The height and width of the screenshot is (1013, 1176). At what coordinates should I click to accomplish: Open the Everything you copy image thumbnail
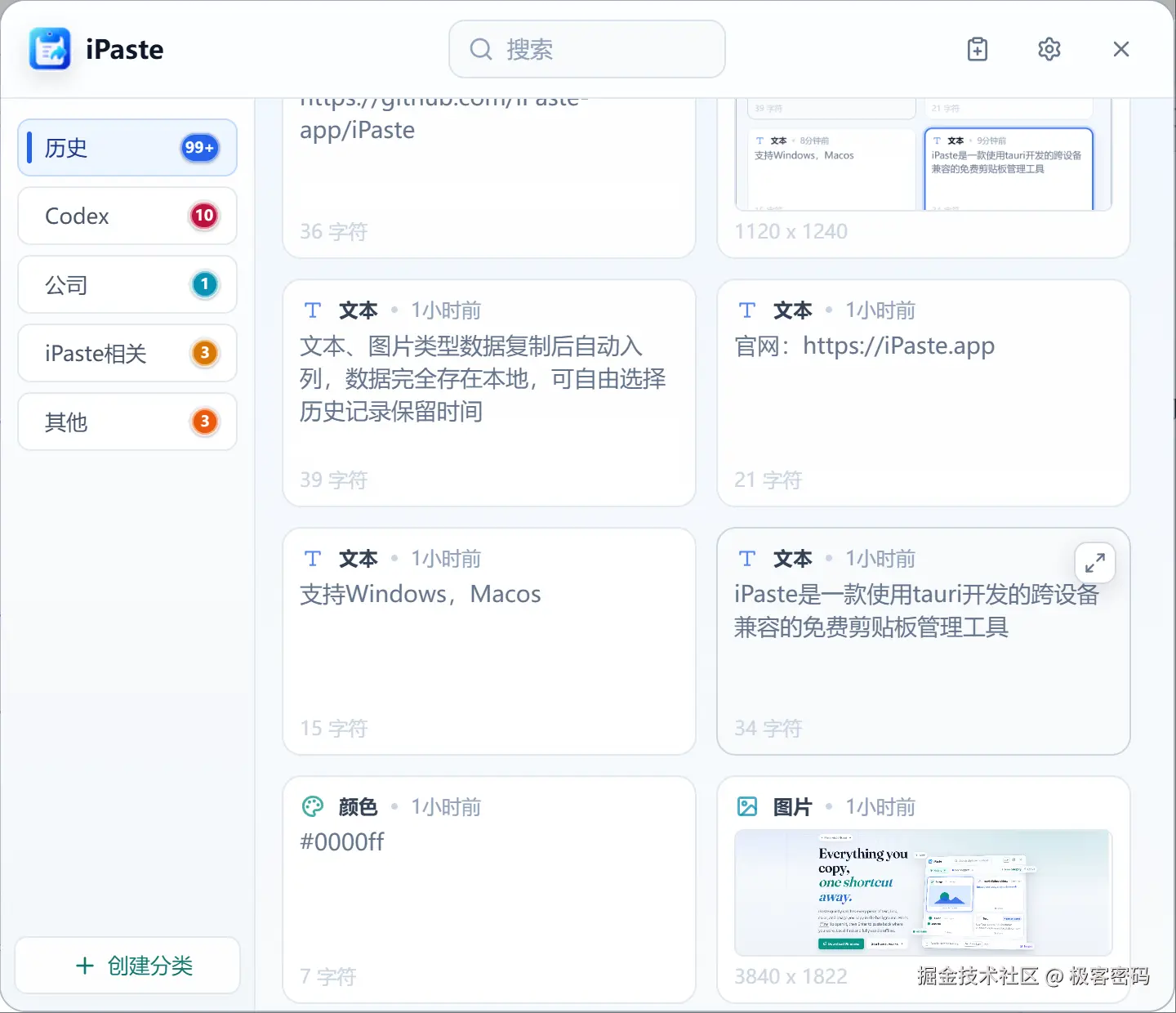pyautogui.click(x=924, y=893)
